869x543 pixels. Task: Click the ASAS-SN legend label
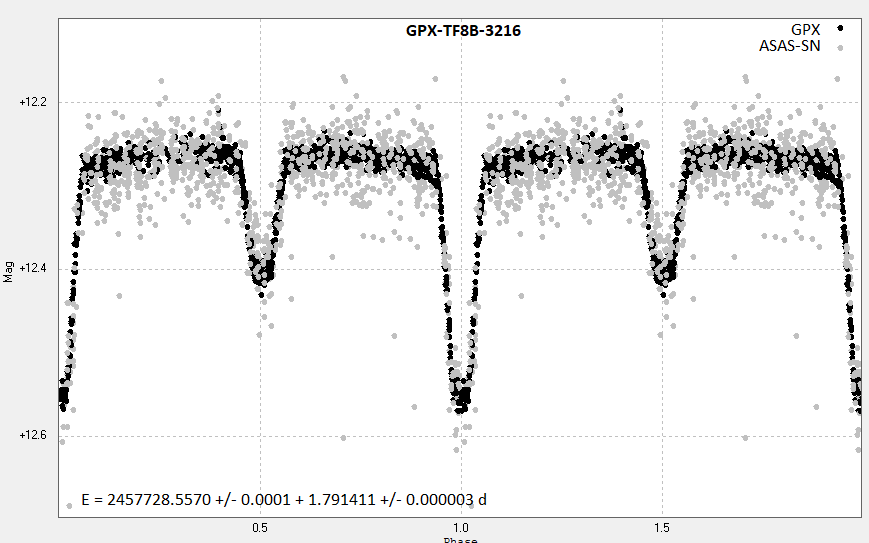click(789, 46)
